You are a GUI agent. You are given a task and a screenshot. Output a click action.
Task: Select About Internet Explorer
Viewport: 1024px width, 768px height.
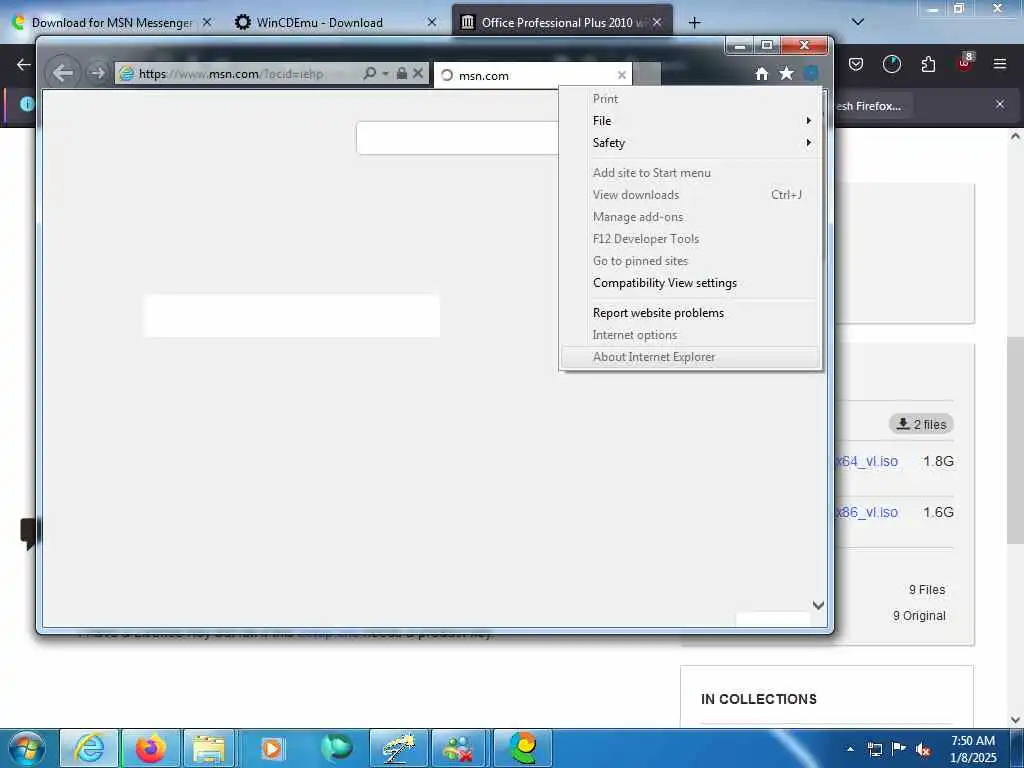click(690, 357)
